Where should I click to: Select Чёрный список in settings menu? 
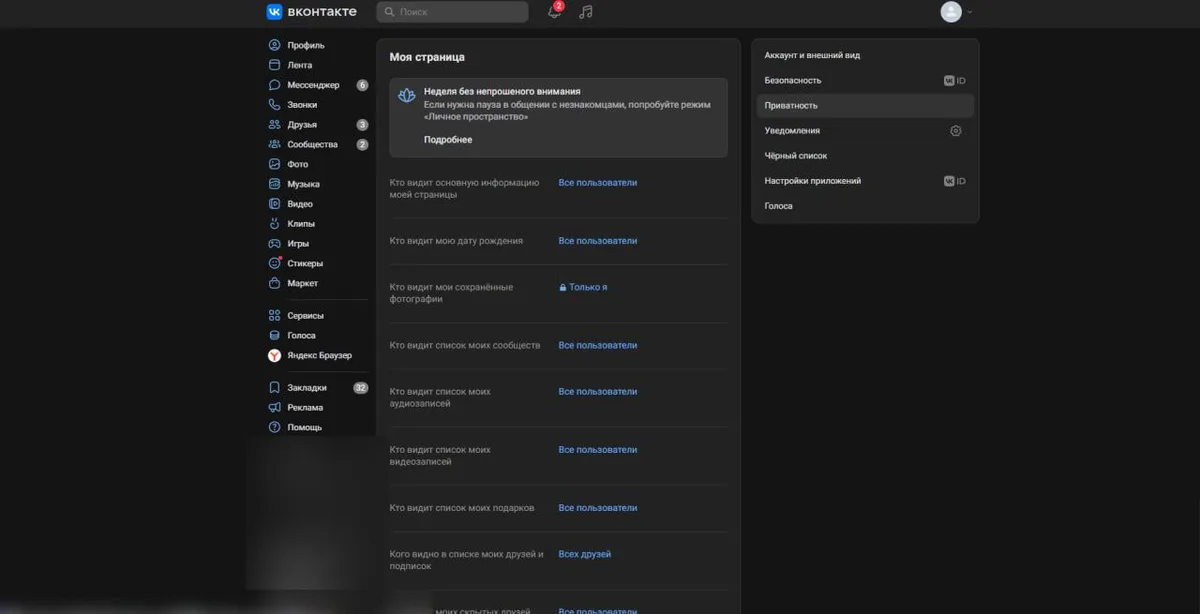pos(865,156)
